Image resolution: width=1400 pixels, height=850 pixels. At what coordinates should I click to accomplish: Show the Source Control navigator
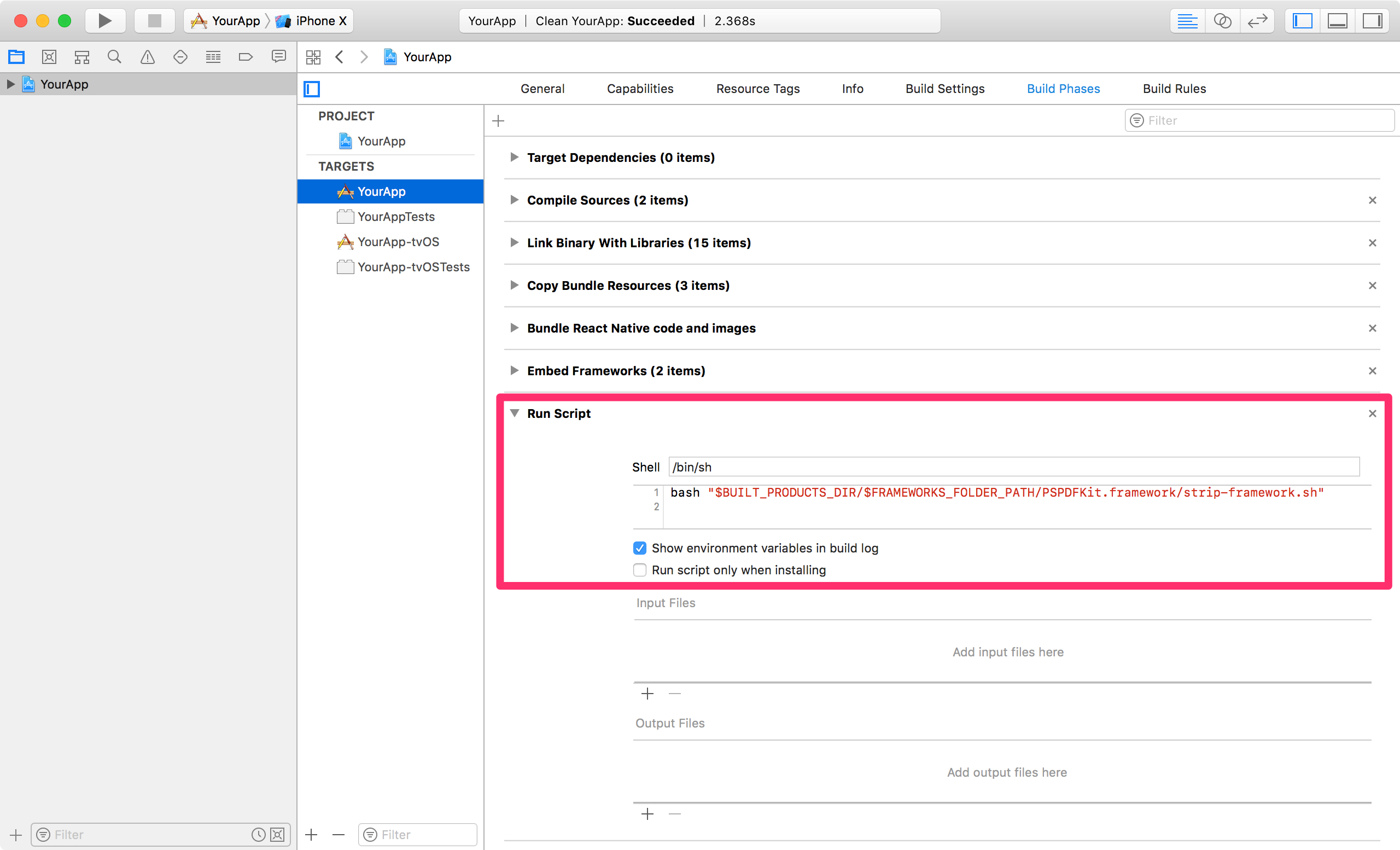point(49,57)
